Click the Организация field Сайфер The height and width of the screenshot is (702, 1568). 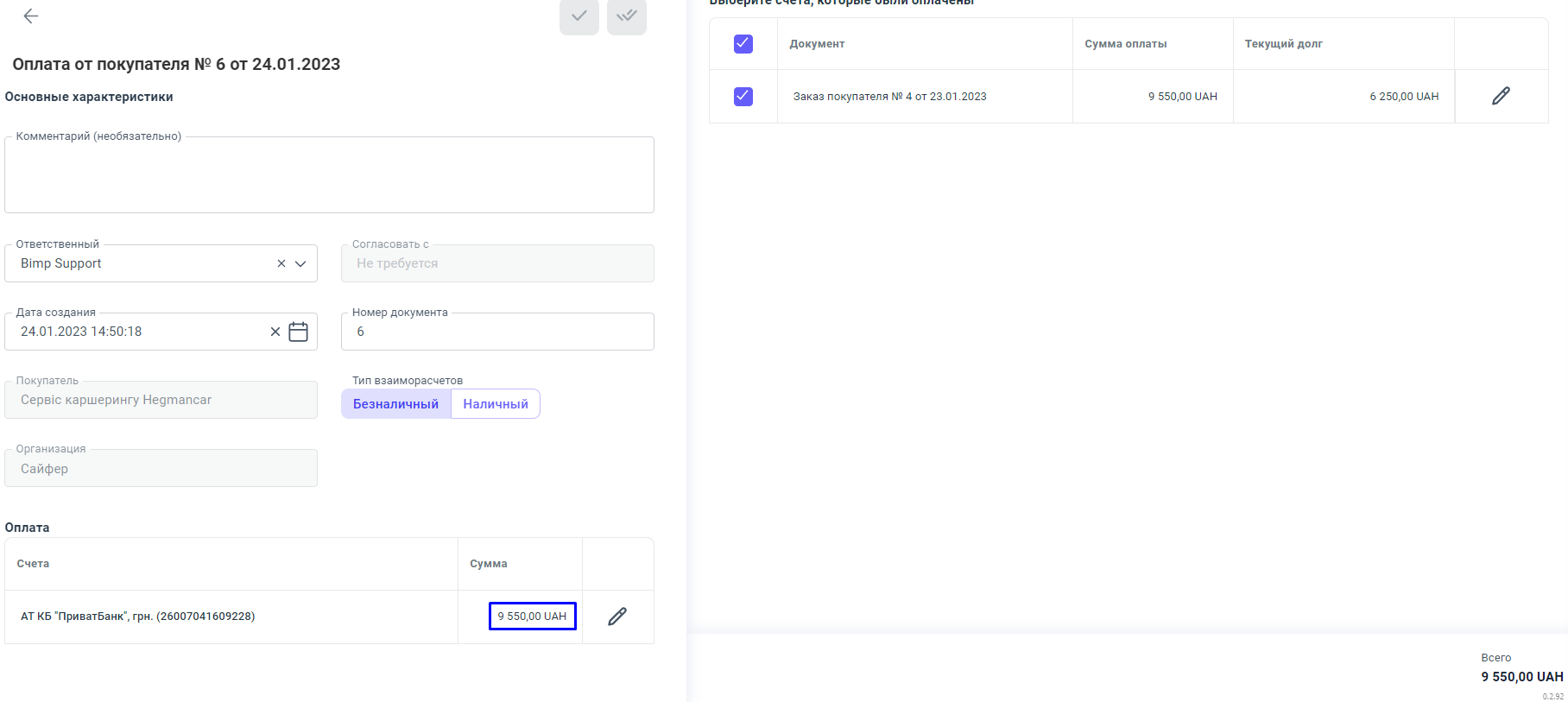pyautogui.click(x=161, y=468)
